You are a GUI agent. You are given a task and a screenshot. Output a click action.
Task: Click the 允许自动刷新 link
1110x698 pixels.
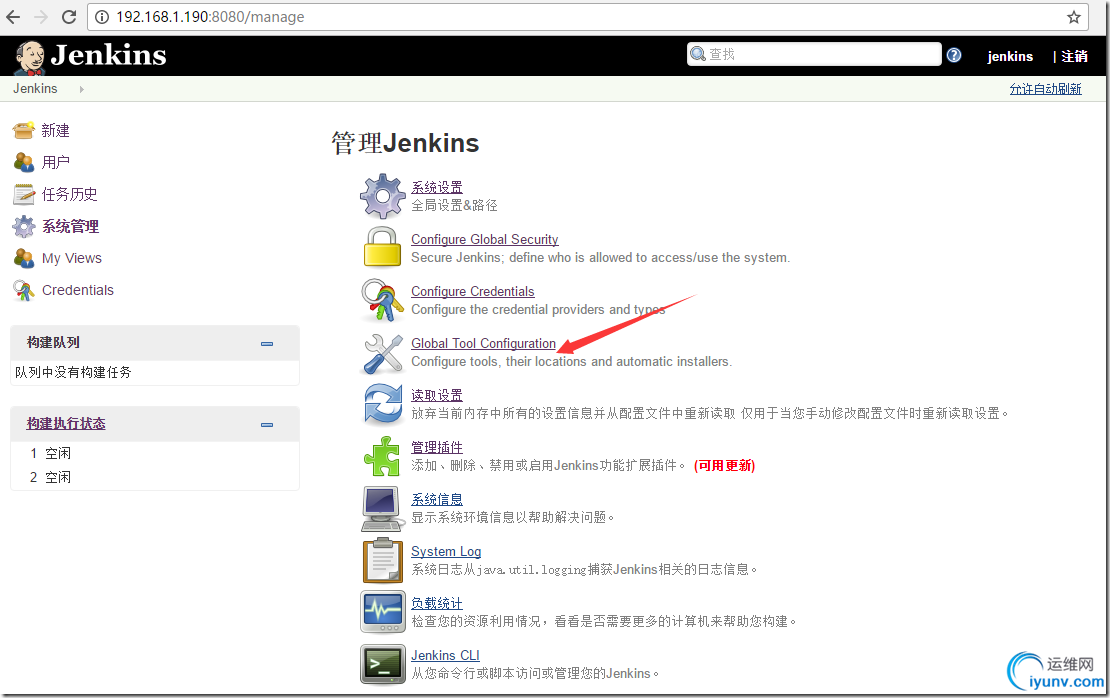point(1046,88)
